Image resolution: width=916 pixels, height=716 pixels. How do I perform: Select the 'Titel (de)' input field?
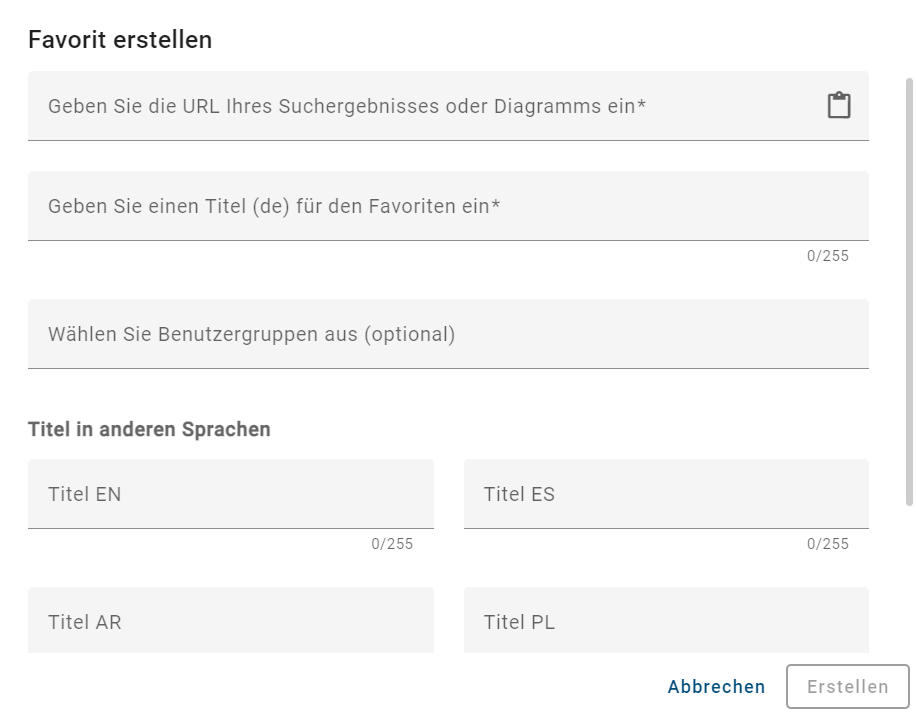[x=400, y=205]
